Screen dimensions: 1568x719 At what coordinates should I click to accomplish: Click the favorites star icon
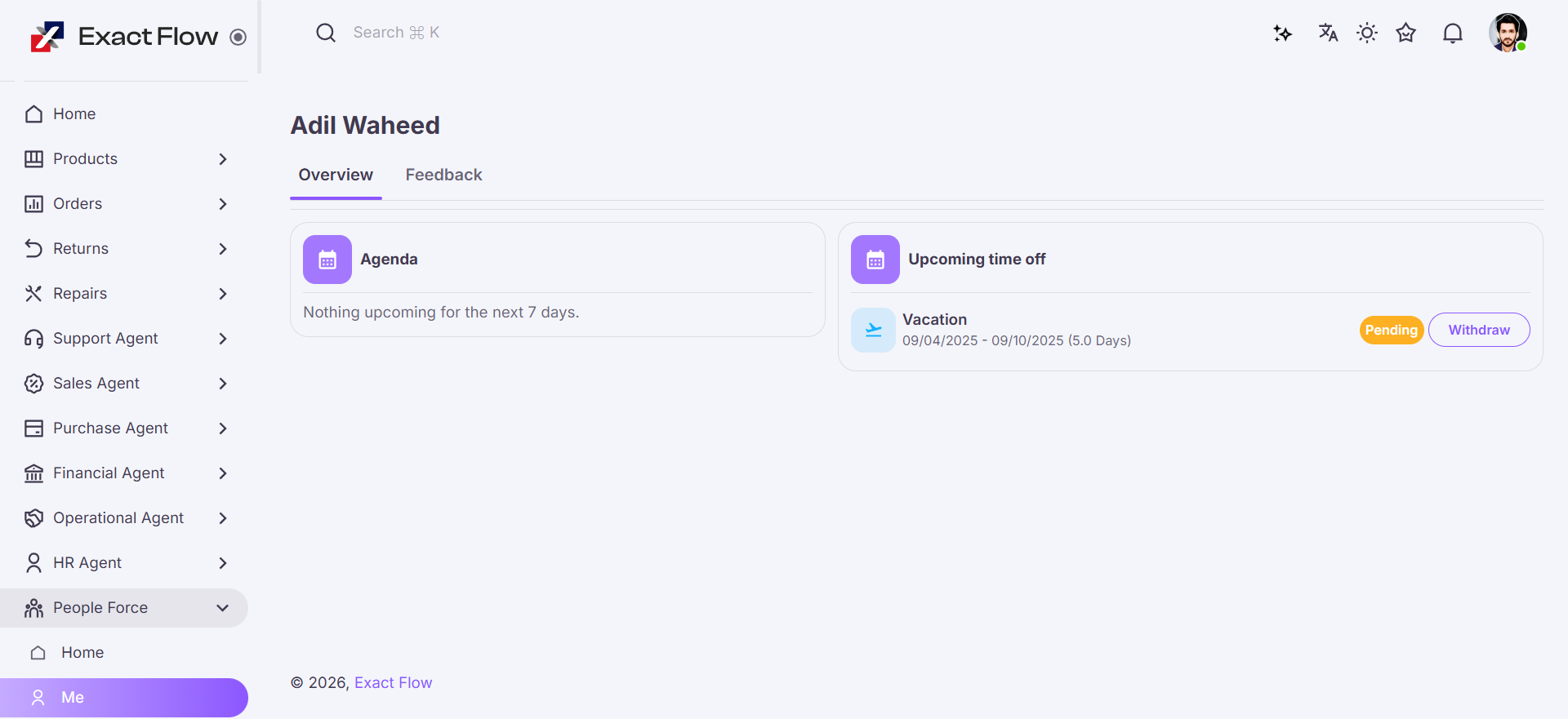click(1405, 33)
